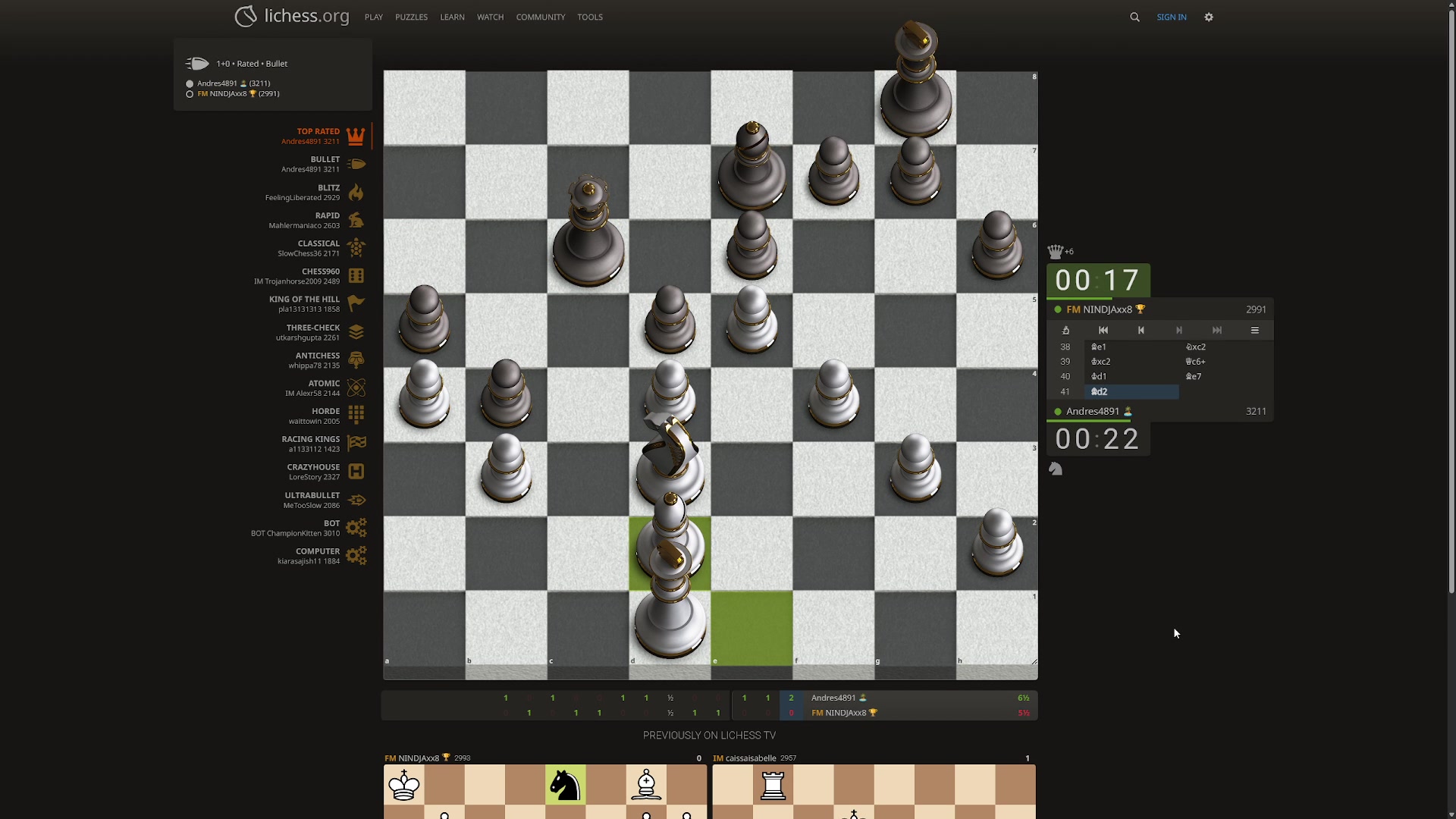Select the Rapid TV channel rabbit icon

[356, 221]
